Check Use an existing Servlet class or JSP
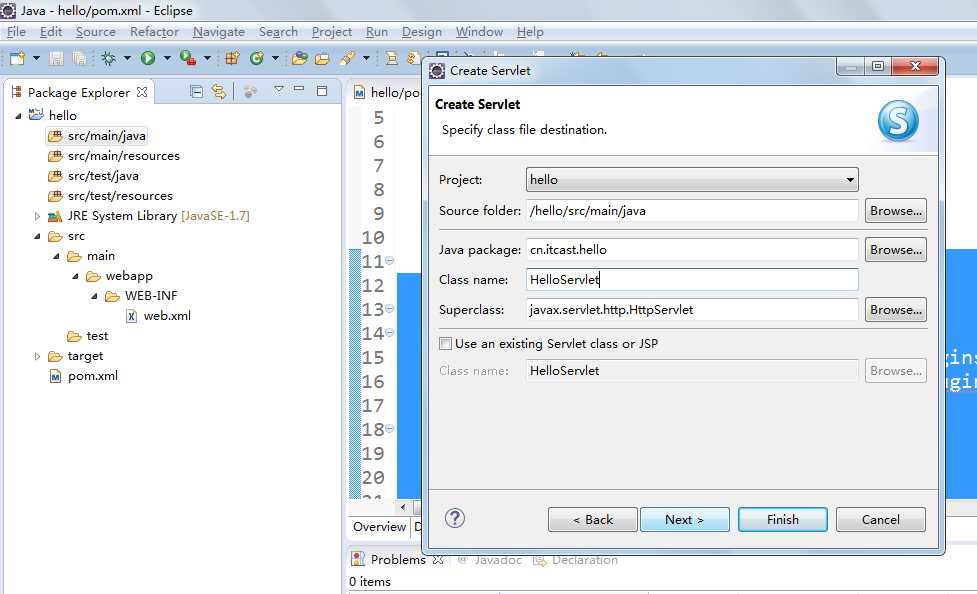The height and width of the screenshot is (594, 977). click(x=446, y=343)
